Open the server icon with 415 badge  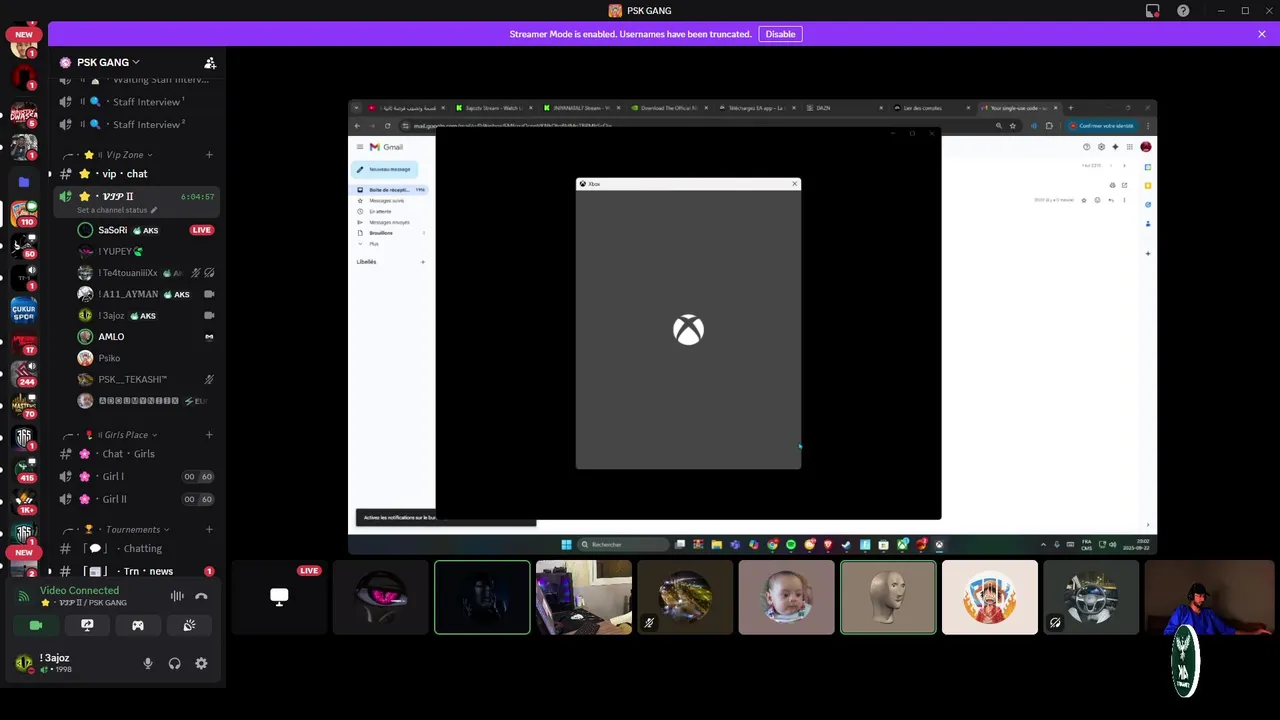point(24,471)
